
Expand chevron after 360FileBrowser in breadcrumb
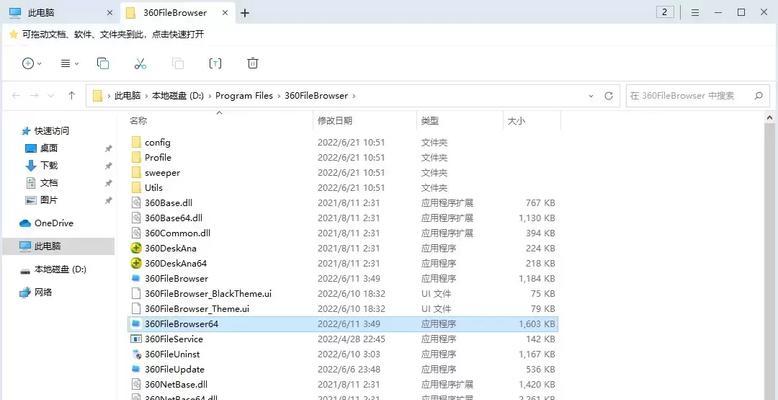coord(354,96)
